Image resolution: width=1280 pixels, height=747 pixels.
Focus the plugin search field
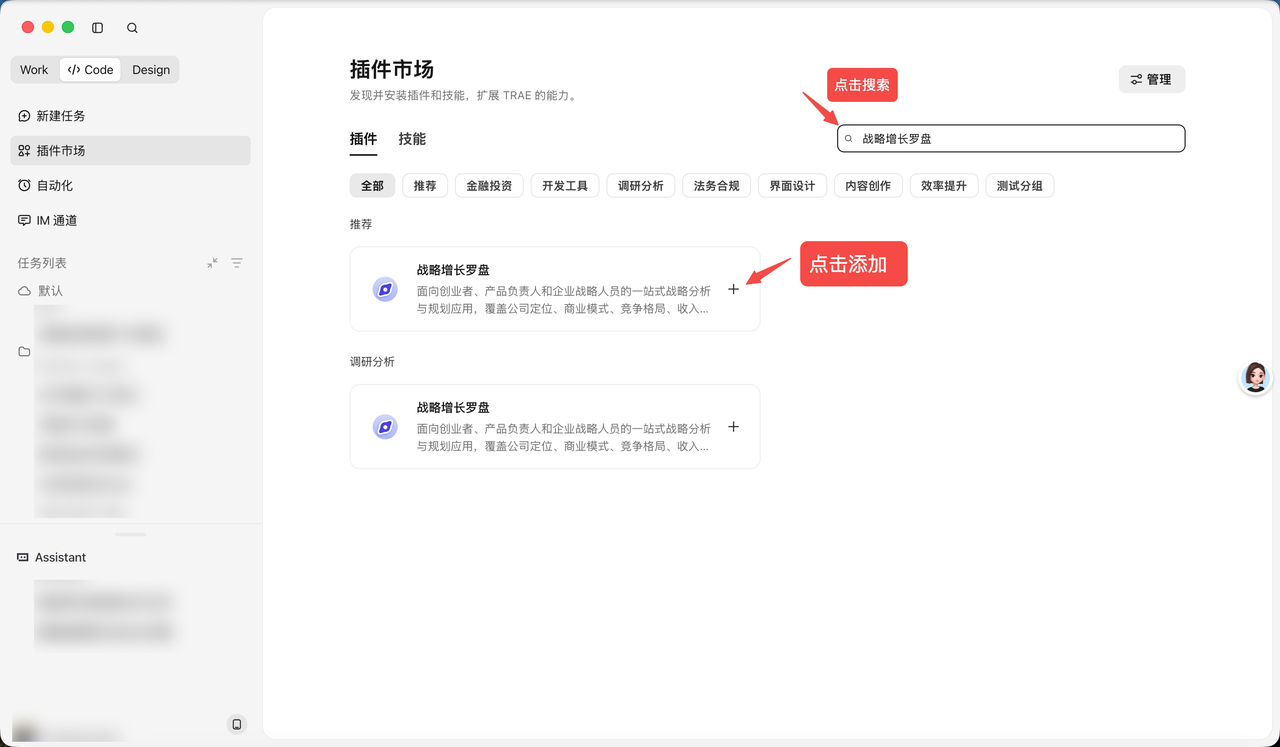pyautogui.click(x=1011, y=139)
